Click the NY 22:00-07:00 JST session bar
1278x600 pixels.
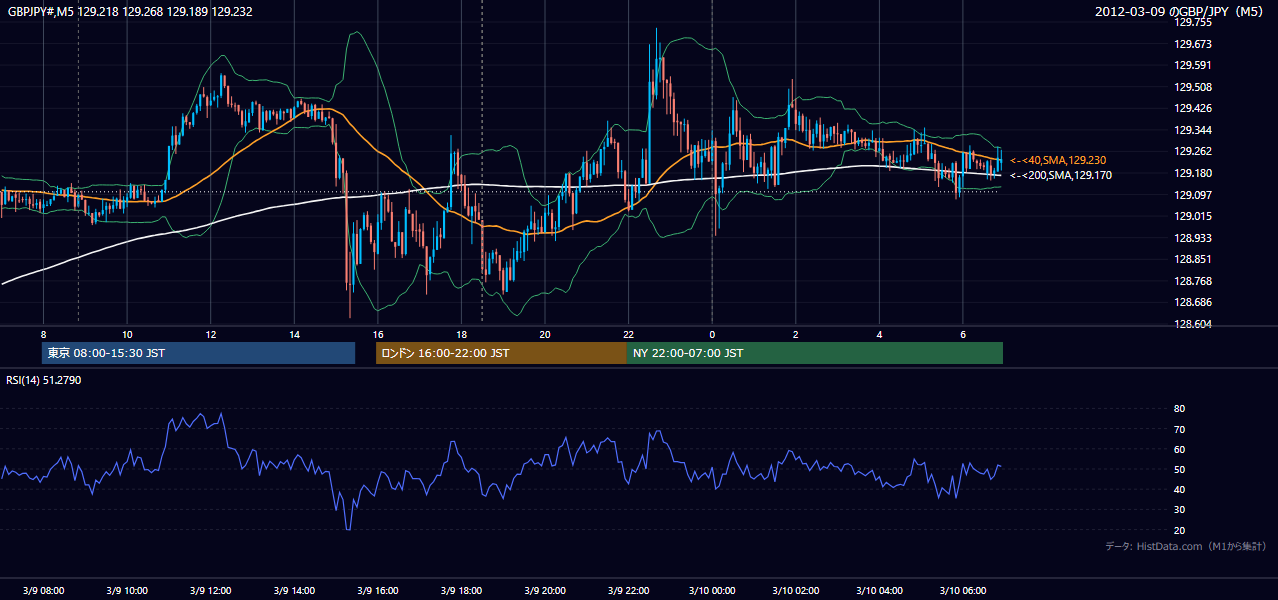click(x=814, y=353)
